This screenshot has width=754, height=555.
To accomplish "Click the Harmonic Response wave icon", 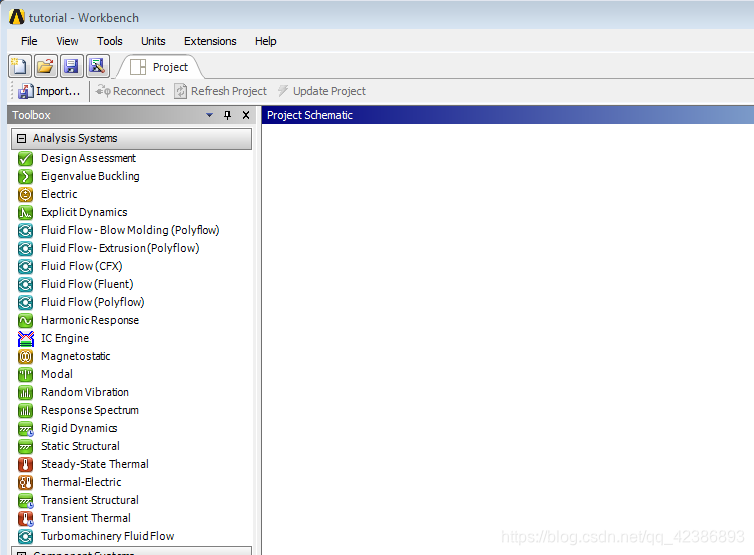I will click(x=25, y=320).
